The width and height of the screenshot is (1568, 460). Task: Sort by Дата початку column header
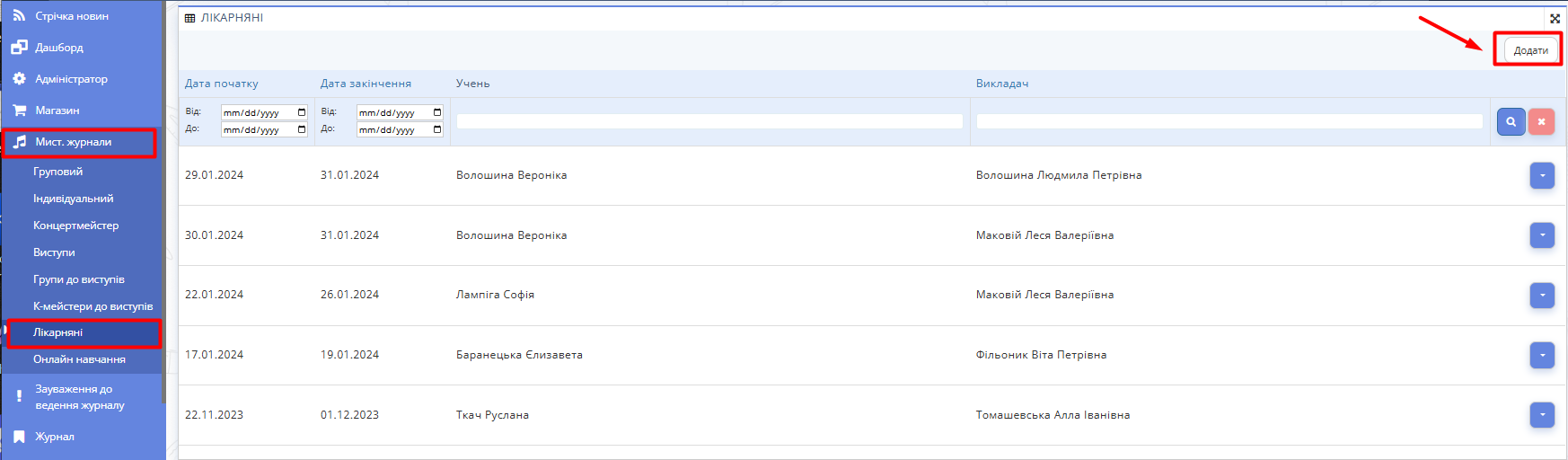click(222, 84)
